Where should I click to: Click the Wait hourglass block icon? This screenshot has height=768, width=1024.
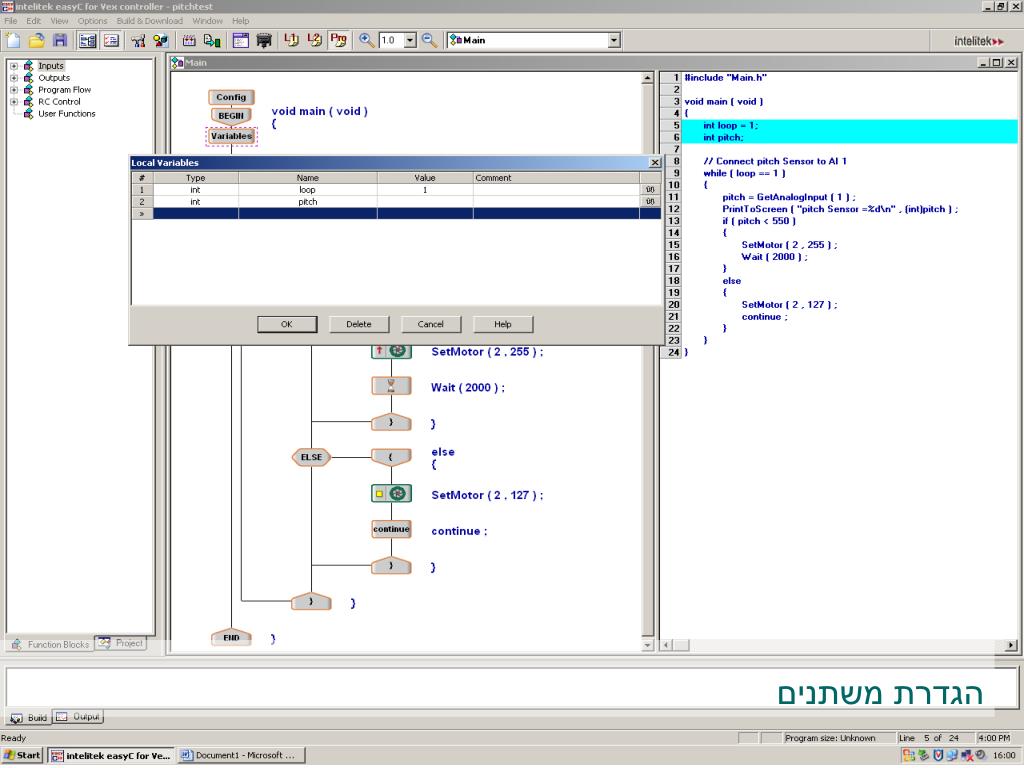(391, 386)
